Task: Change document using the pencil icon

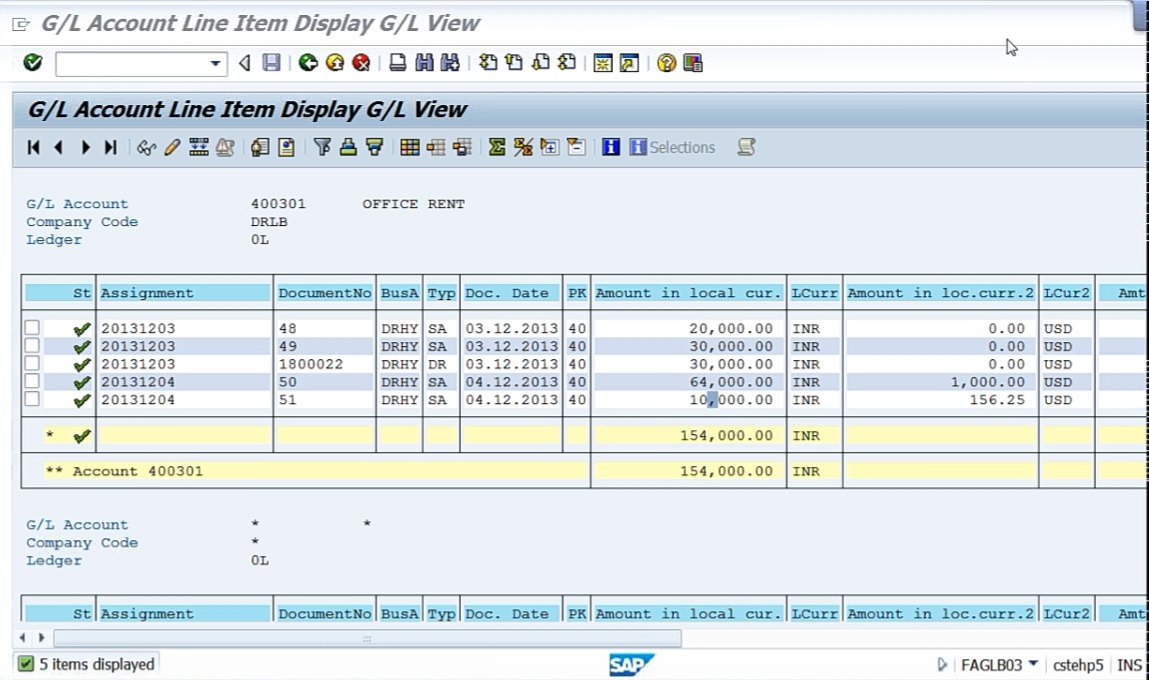Action: [172, 147]
